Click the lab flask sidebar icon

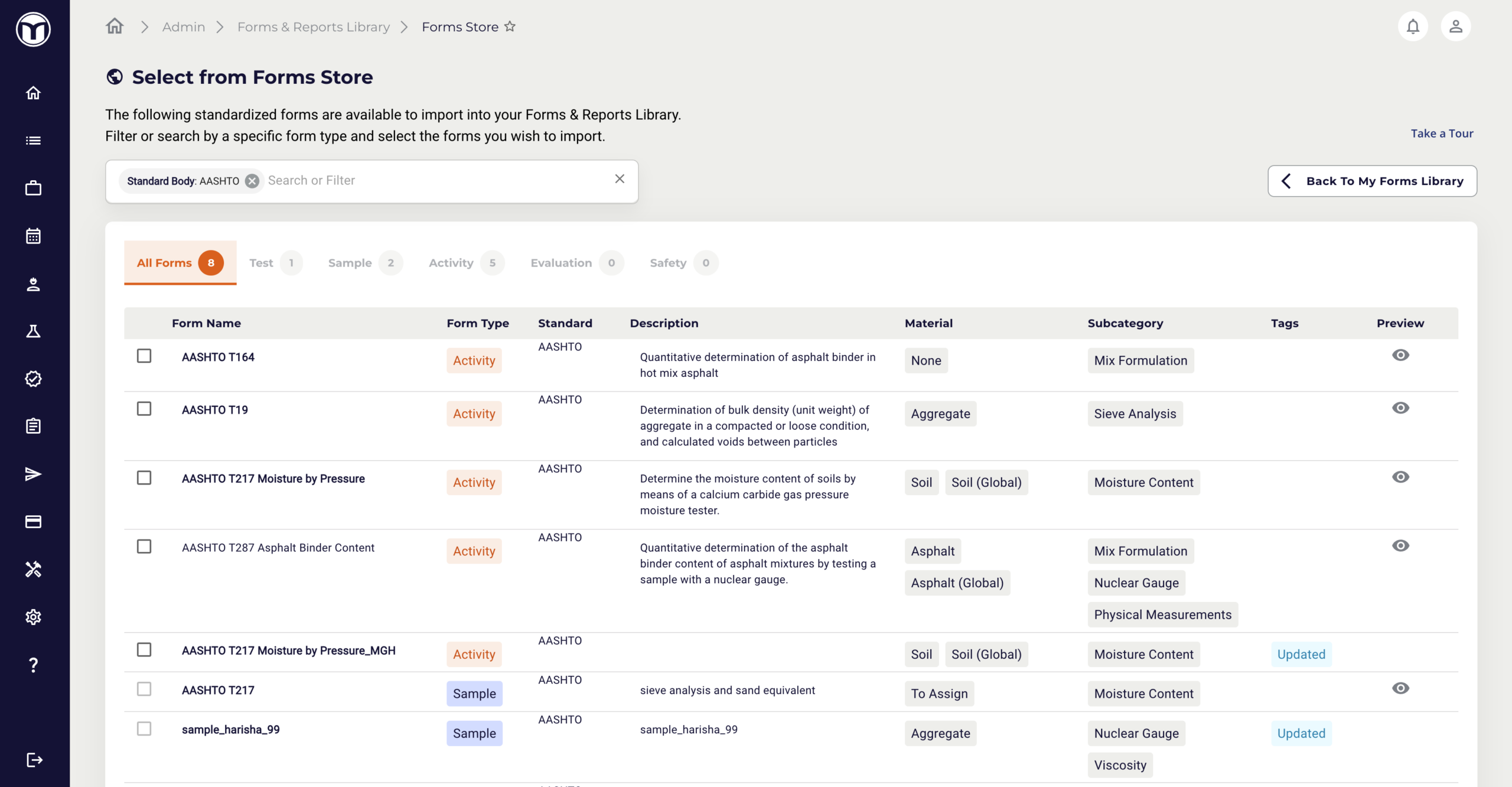click(33, 331)
